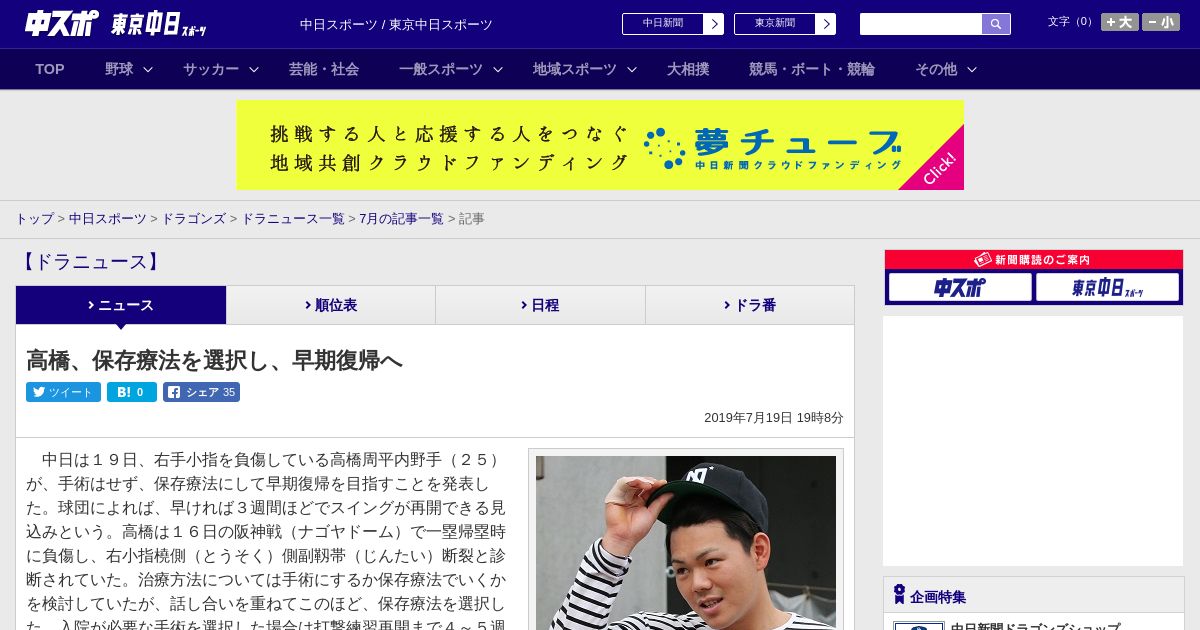Screen dimensions: 1200x630
Task: Expand the 野球 dropdown chevron
Action: (148, 69)
